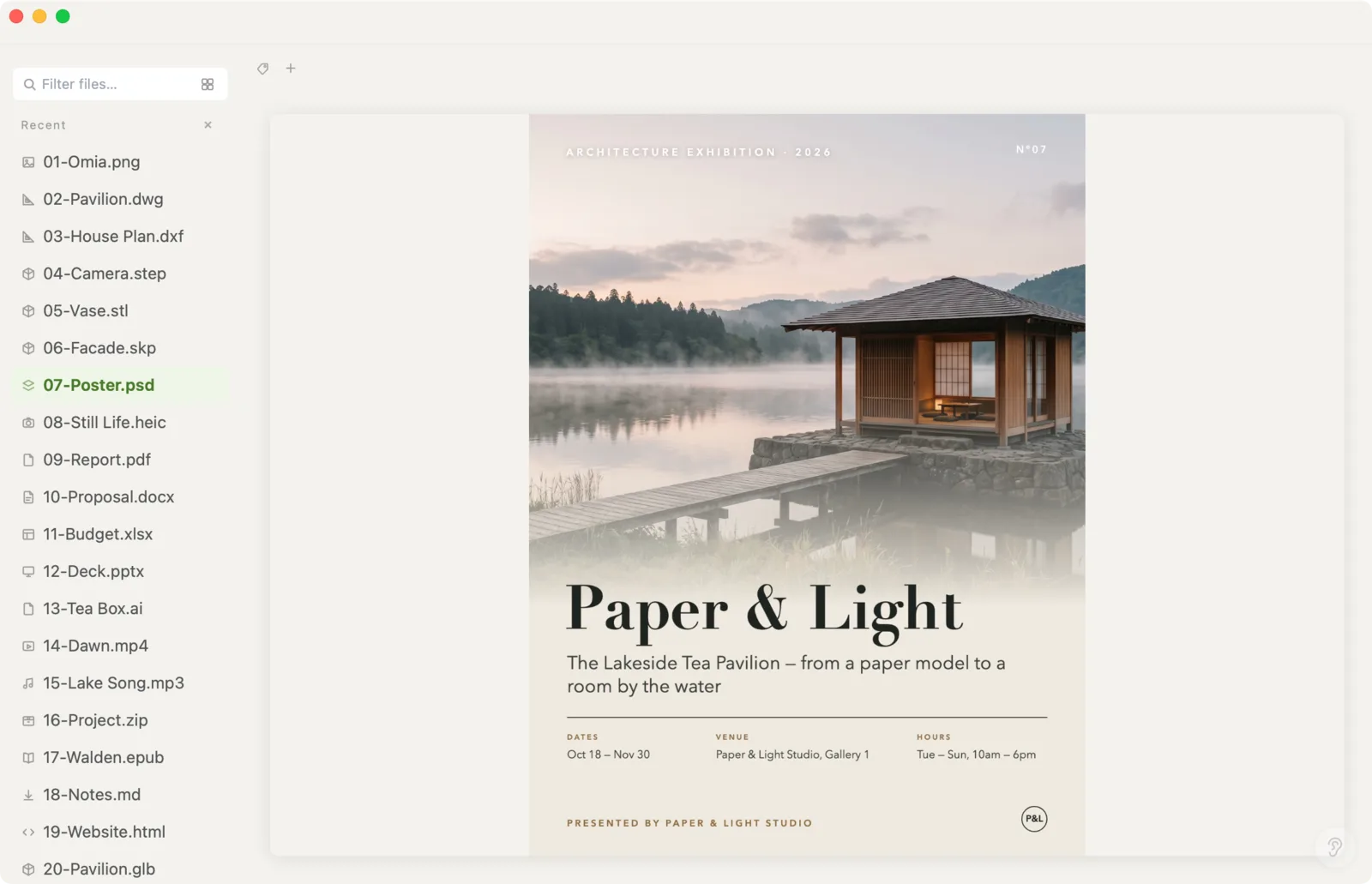Click the spreadsheet icon beside 11-Budget.xlsx
This screenshot has width=1372, height=884.
click(28, 534)
